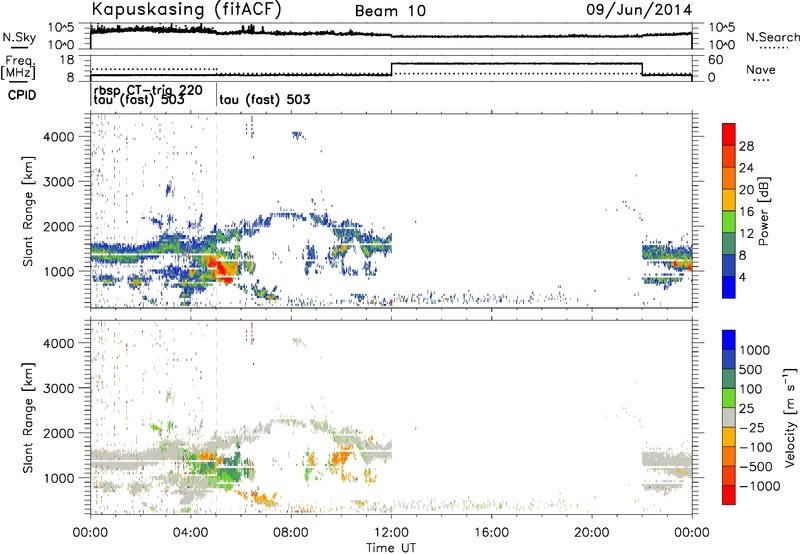The width and height of the screenshot is (800, 554).
Task: Click the 60 tick on the Nave axis
Action: click(x=716, y=60)
